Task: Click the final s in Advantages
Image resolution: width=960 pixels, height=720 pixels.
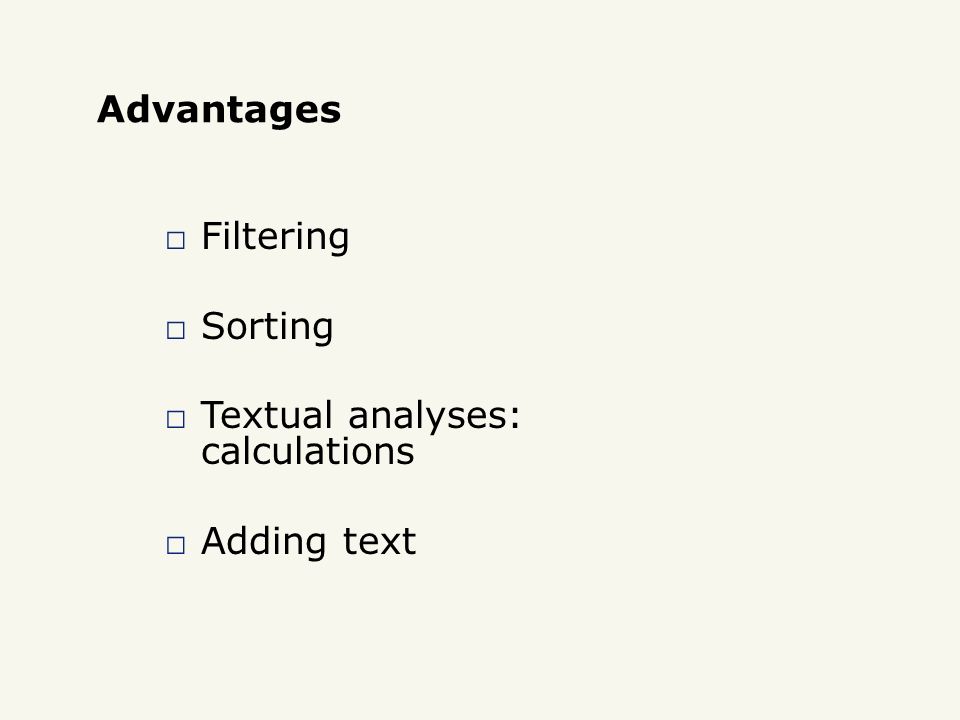Action: pos(331,113)
